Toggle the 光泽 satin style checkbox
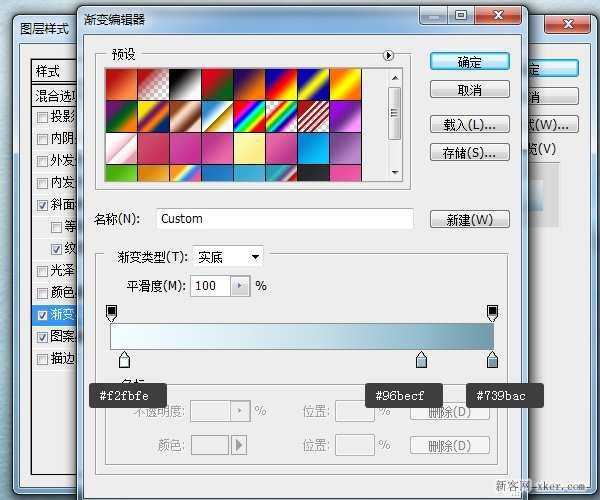This screenshot has width=600, height=500. pyautogui.click(x=41, y=271)
